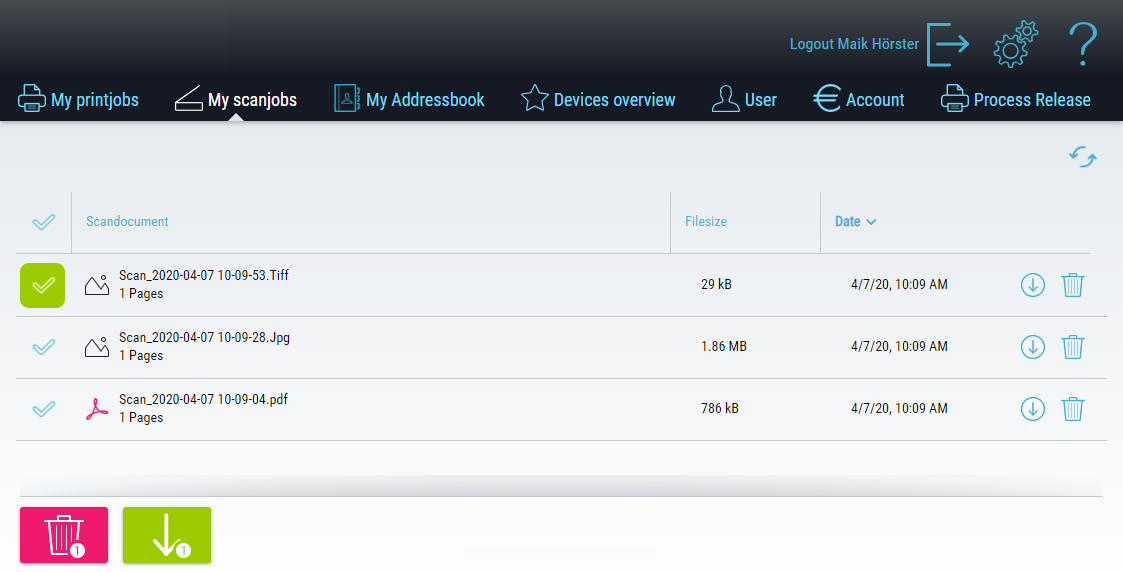Open the My printjobs tab
1123x572 pixels.
pyautogui.click(x=79, y=99)
